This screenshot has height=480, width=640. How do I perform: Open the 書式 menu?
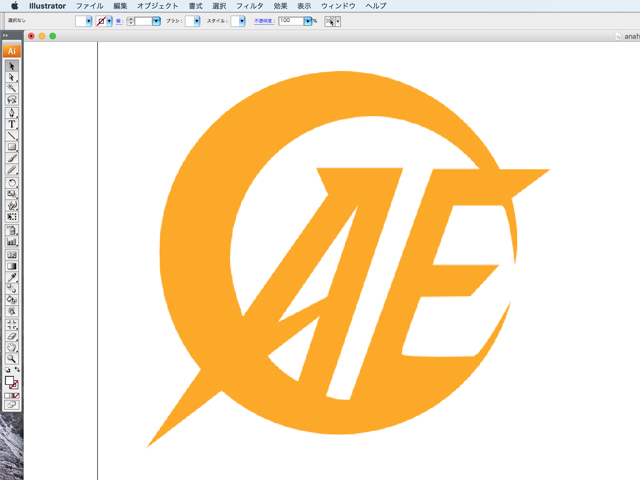196,6
